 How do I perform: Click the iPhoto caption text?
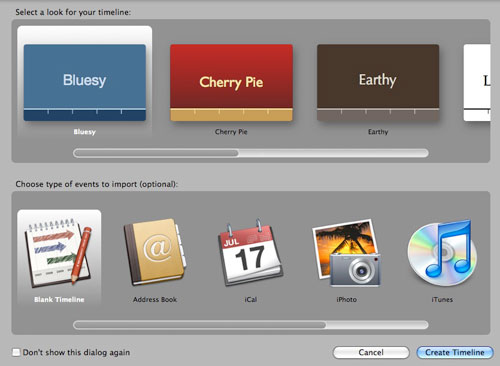[346, 299]
